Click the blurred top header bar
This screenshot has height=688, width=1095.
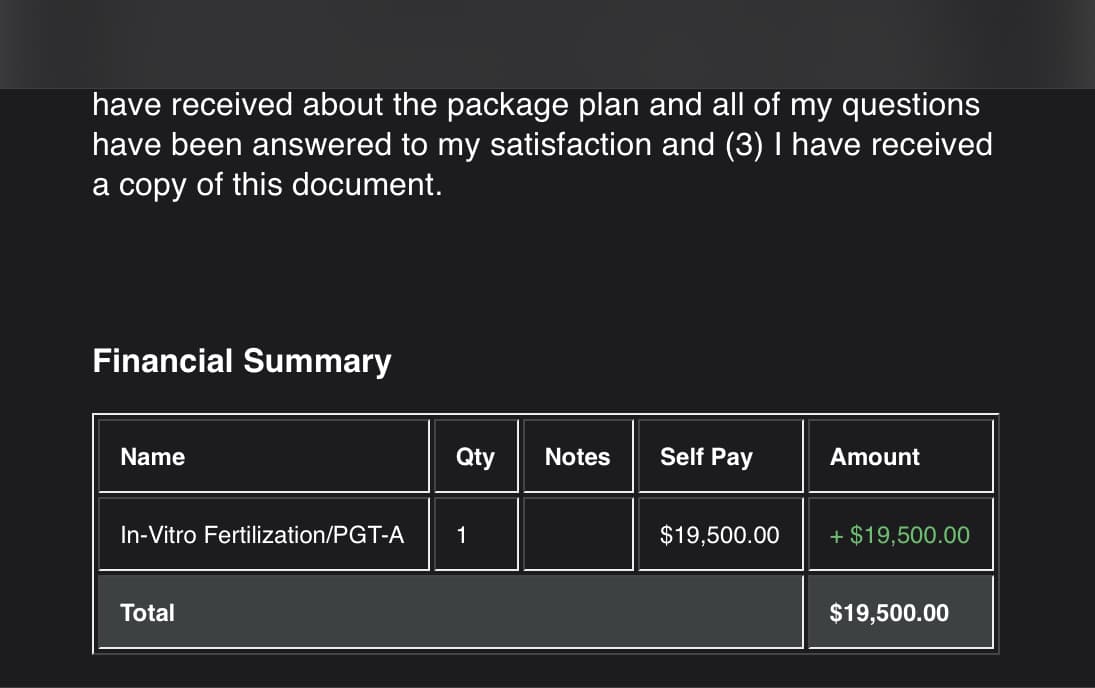pos(548,44)
